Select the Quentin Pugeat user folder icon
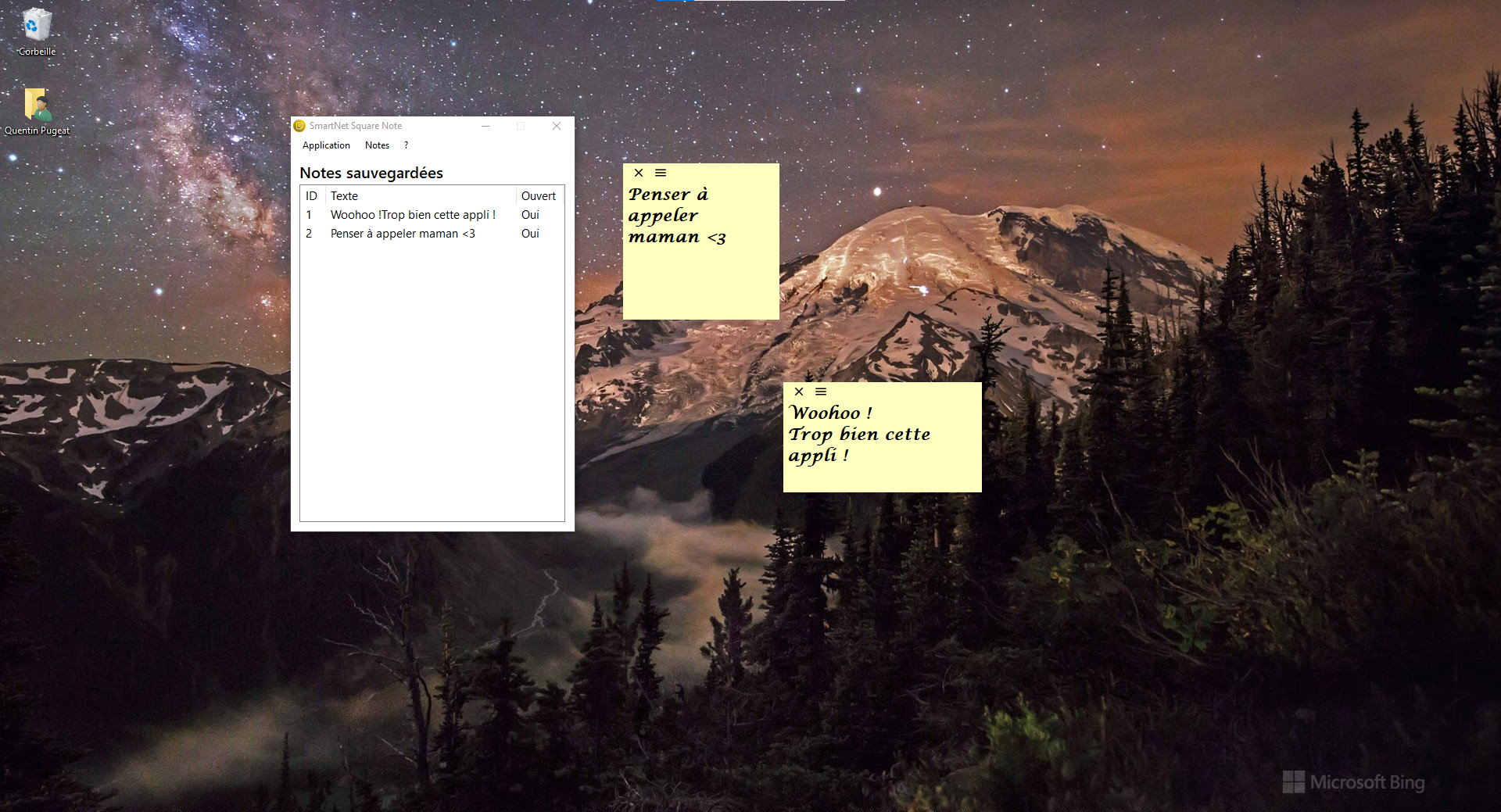1501x812 pixels. 37,112
